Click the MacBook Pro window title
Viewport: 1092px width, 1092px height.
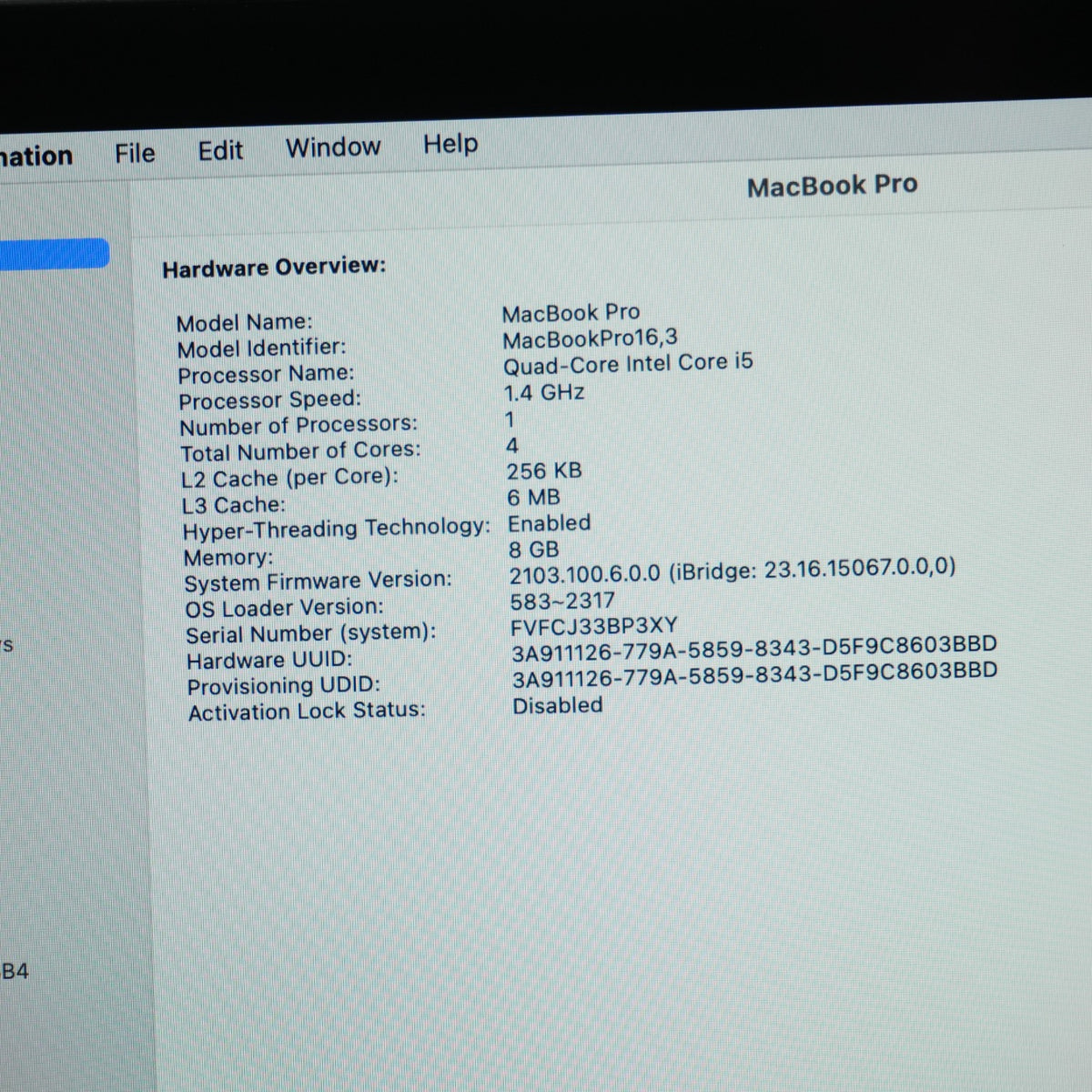pos(832,186)
